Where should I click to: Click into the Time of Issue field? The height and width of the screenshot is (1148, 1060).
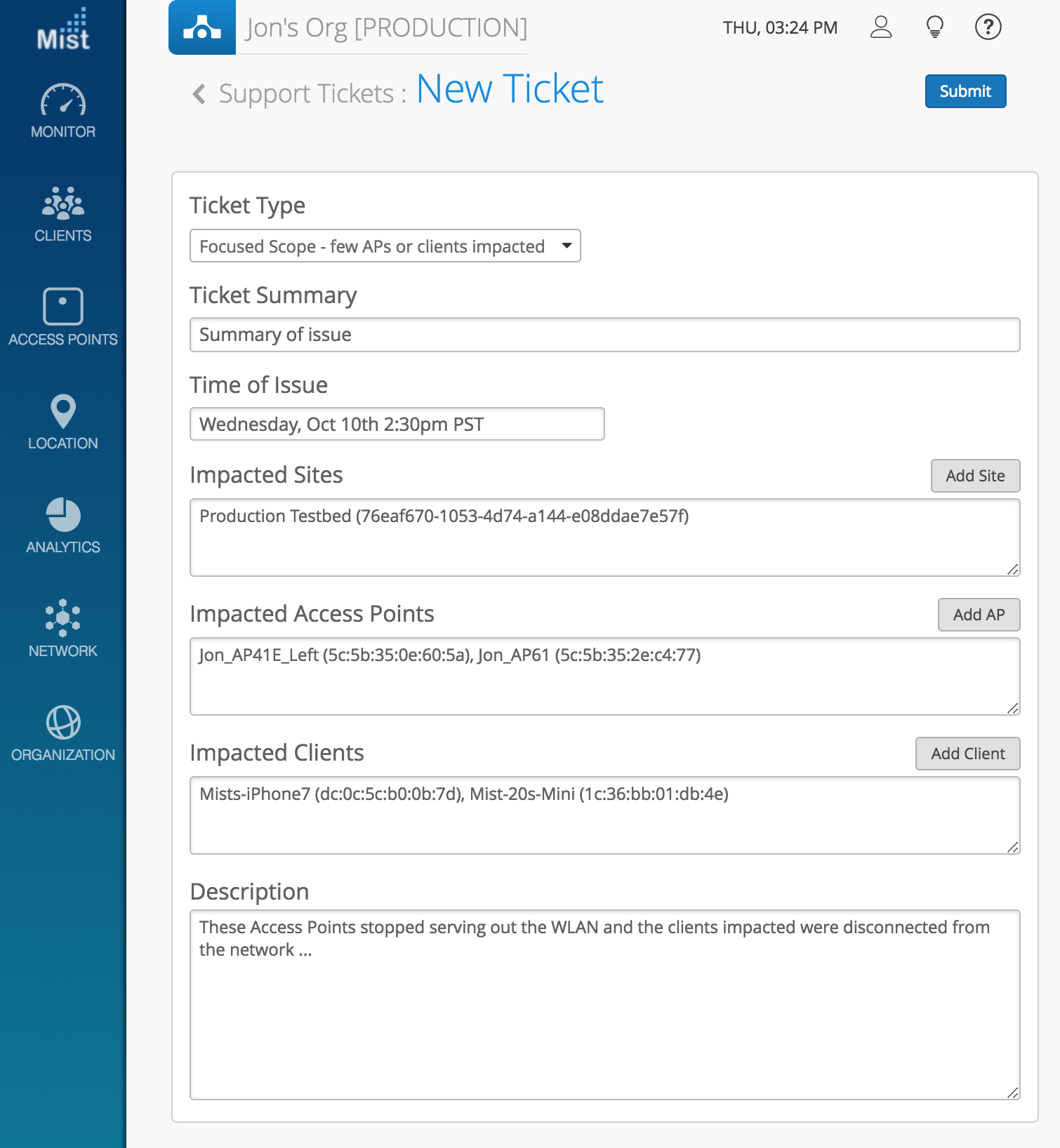[x=397, y=425]
